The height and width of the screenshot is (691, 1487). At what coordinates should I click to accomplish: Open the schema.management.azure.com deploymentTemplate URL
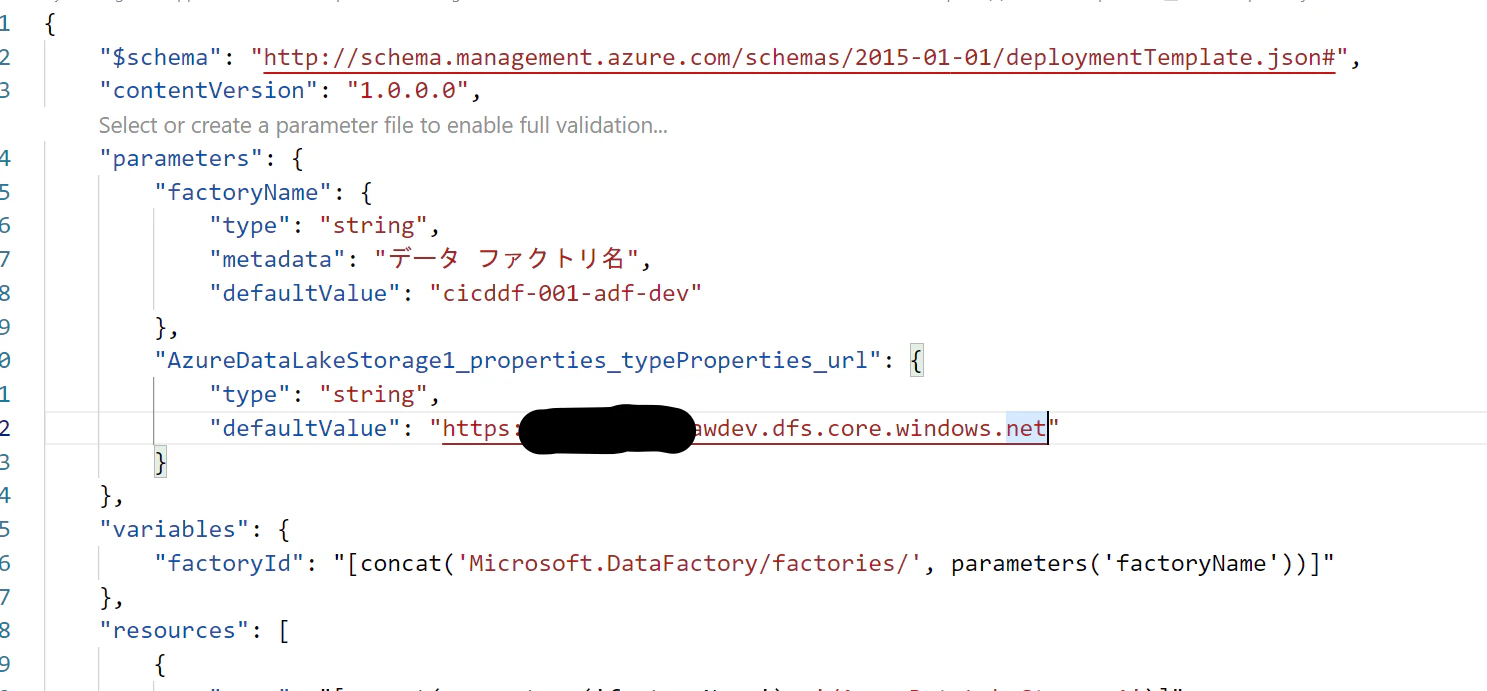tap(800, 57)
